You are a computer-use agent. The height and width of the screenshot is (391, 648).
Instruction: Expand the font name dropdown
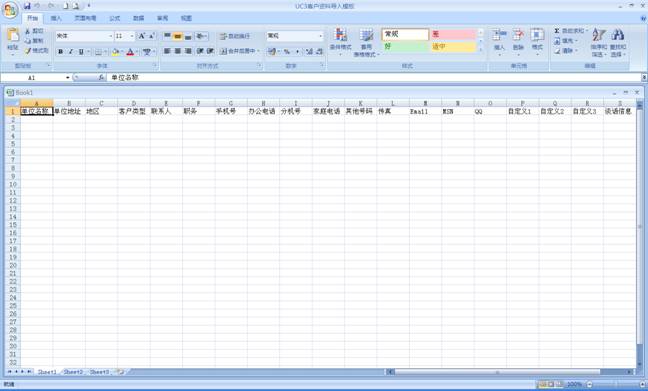111,36
